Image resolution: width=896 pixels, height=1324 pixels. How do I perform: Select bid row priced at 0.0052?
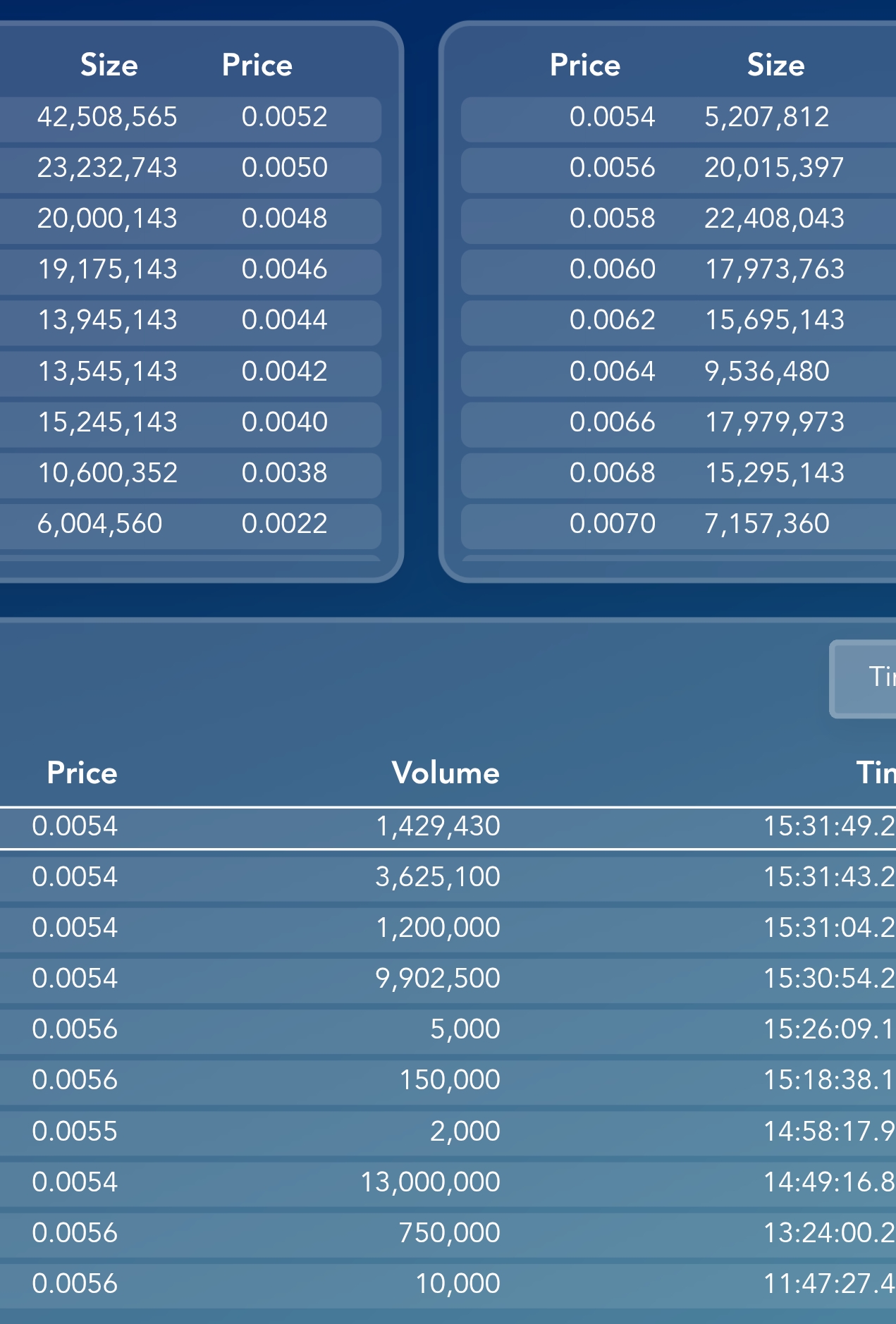(x=190, y=118)
